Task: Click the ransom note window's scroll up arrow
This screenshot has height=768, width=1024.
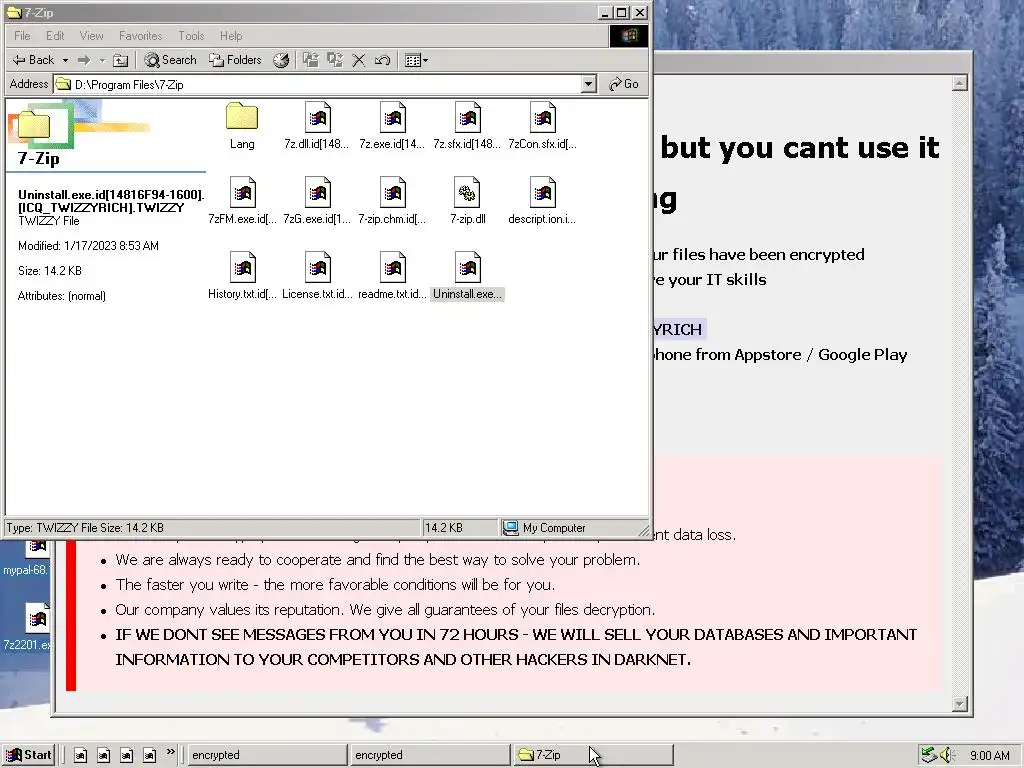Action: click(x=959, y=83)
